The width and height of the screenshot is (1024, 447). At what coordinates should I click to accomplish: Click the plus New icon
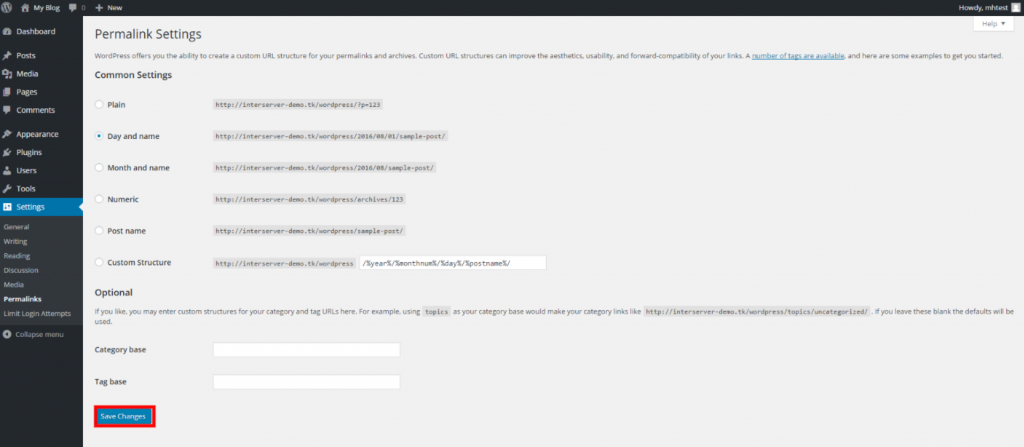tap(99, 8)
